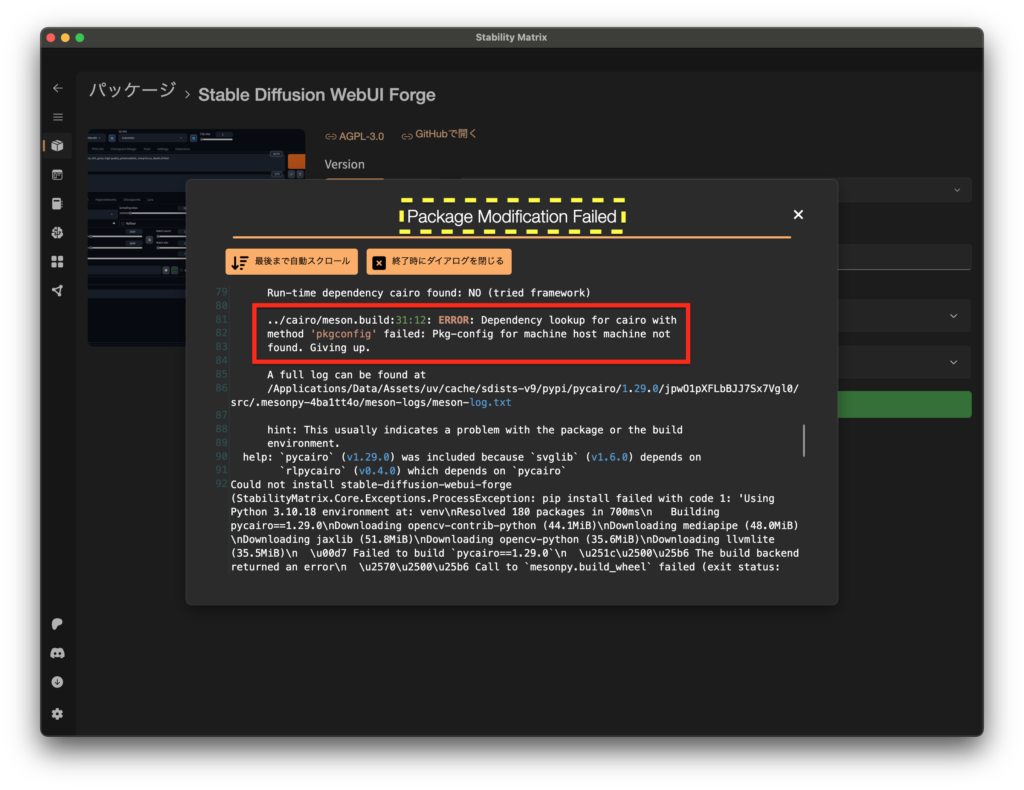The height and width of the screenshot is (790, 1024).
Task: Open the downloads arrow icon in sidebar
Action: (57, 682)
